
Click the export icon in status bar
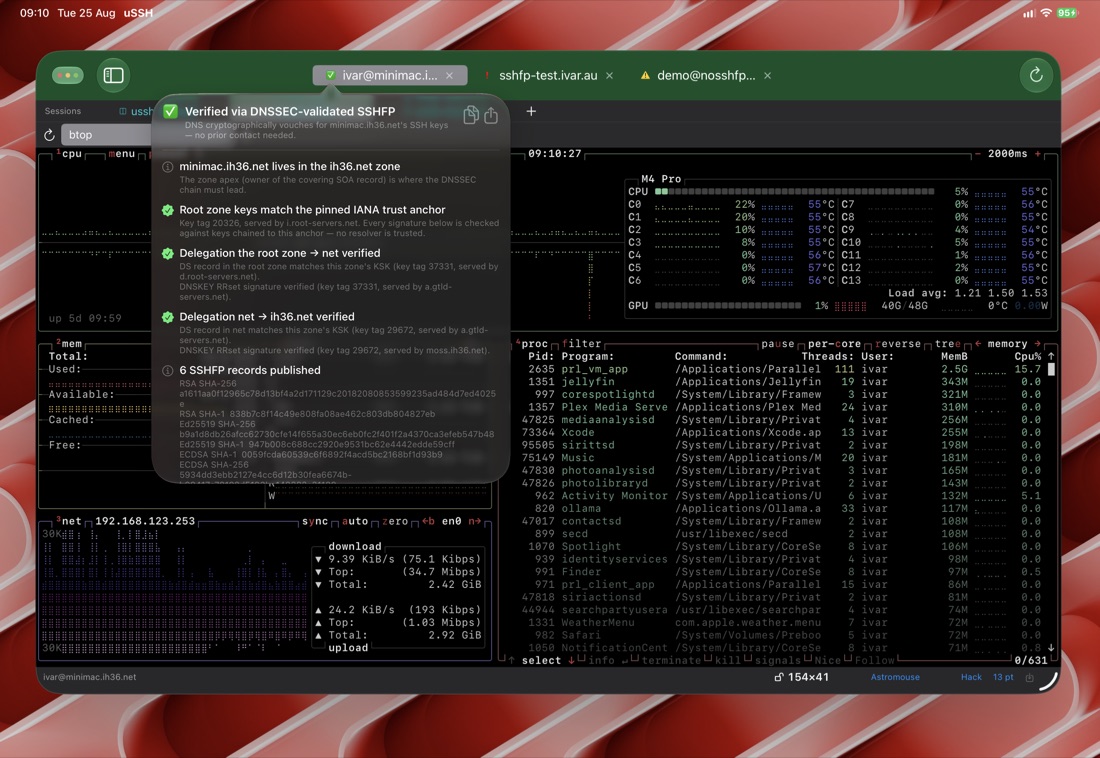[1029, 677]
